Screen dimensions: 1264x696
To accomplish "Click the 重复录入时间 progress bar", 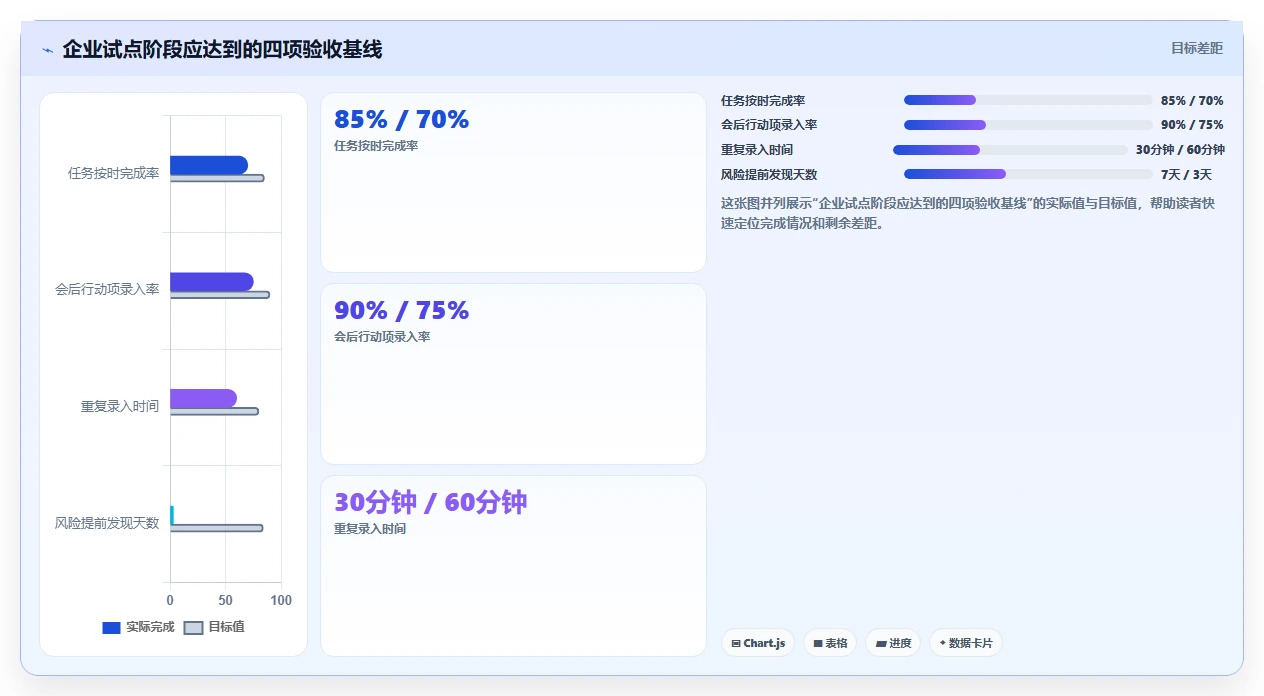I will (1011, 150).
